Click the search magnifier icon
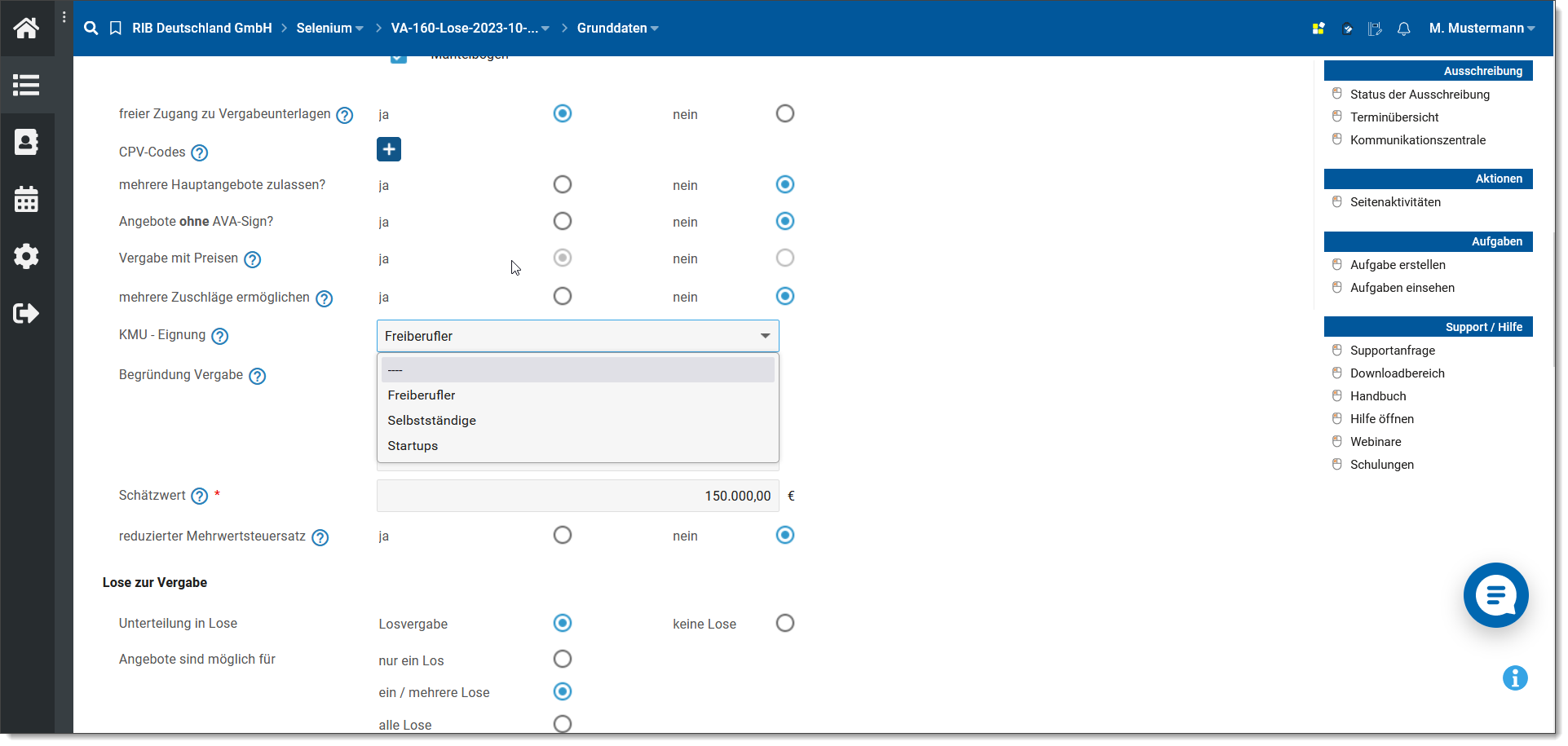 pos(91,29)
